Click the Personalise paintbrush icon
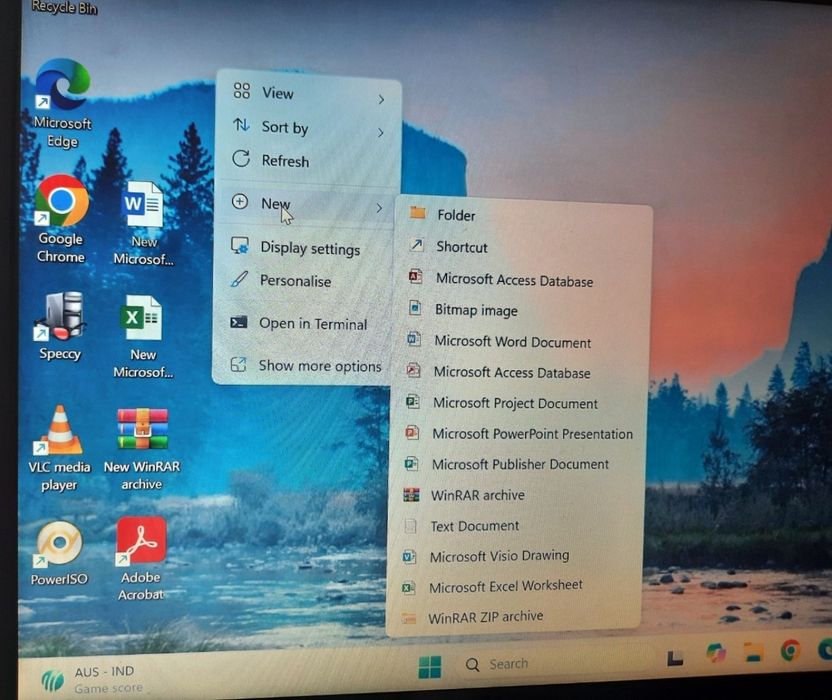832x700 pixels. click(x=239, y=279)
